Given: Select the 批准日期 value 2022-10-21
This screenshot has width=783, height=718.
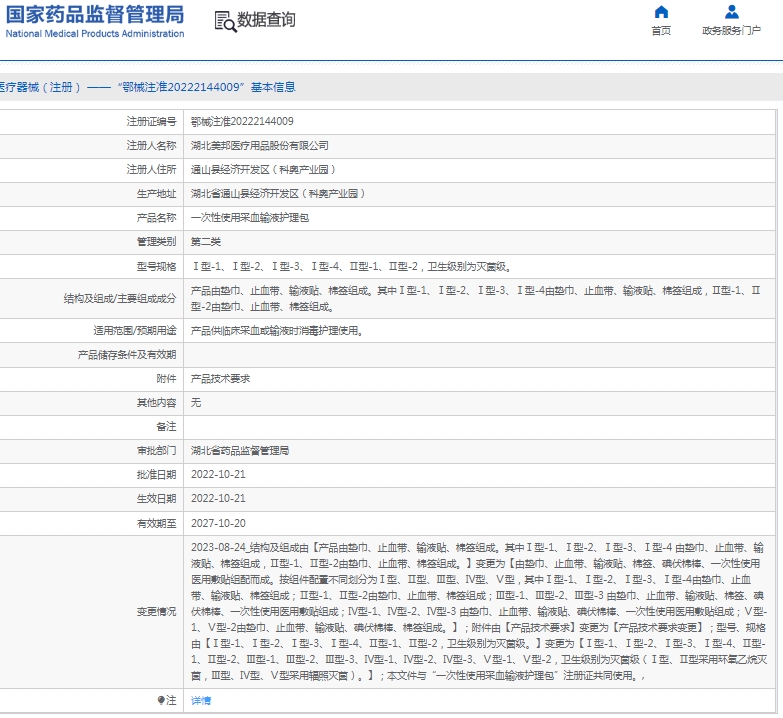Looking at the screenshot, I should (218, 474).
